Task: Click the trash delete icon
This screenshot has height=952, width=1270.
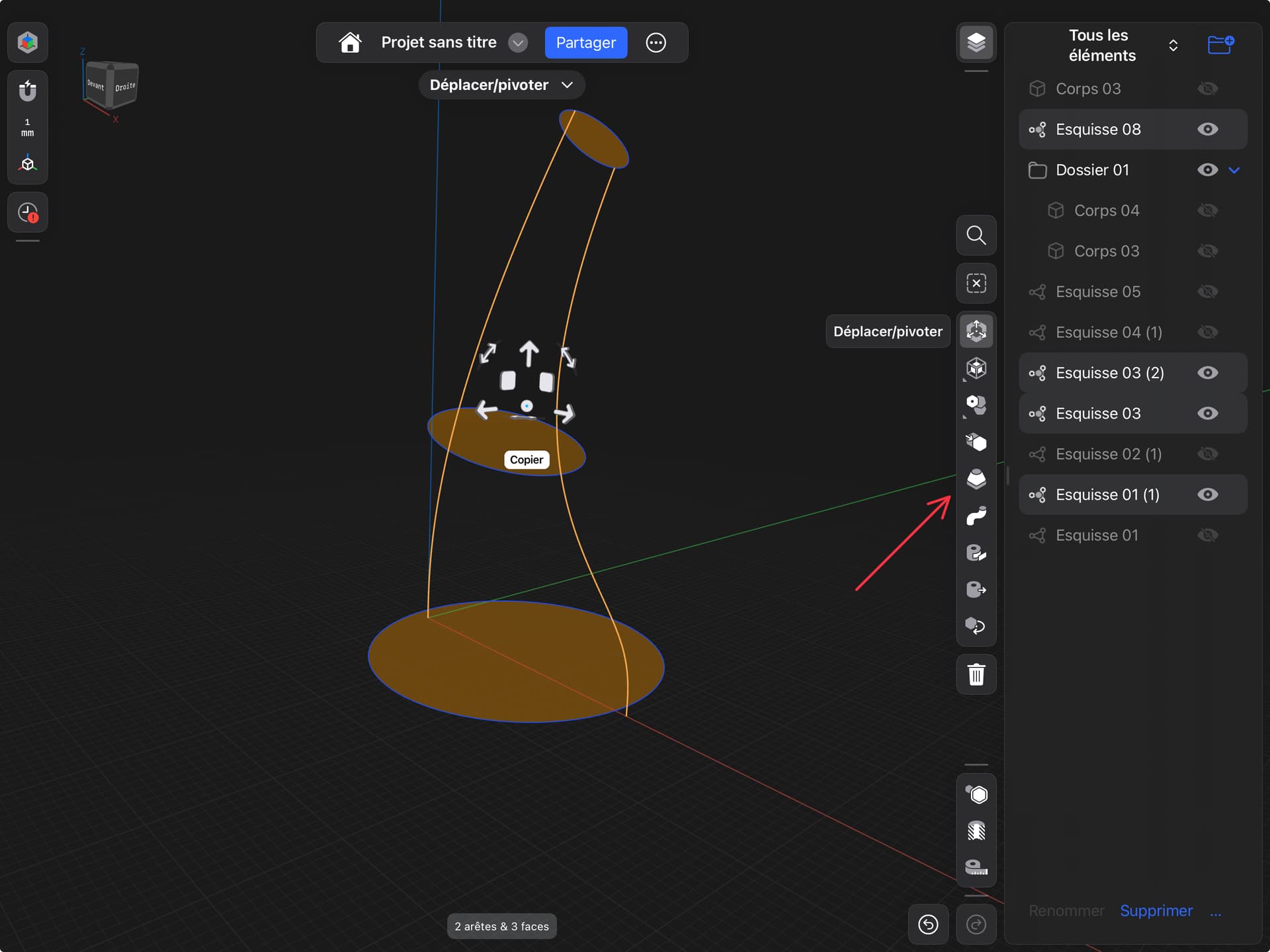Action: coord(976,675)
